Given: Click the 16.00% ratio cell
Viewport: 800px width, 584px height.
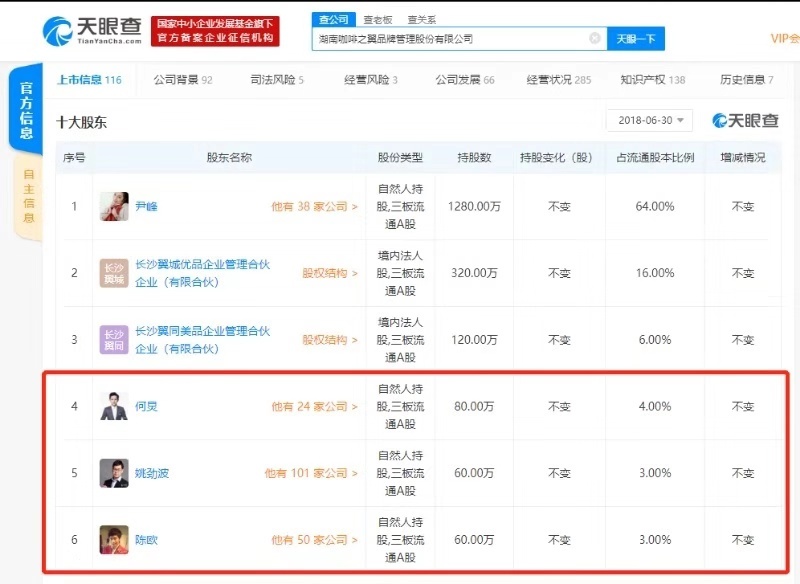Looking at the screenshot, I should [x=655, y=273].
